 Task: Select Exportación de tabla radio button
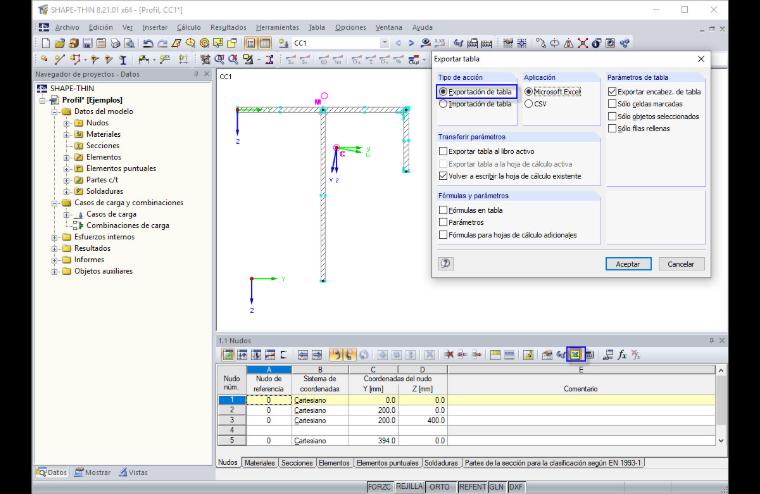click(443, 92)
